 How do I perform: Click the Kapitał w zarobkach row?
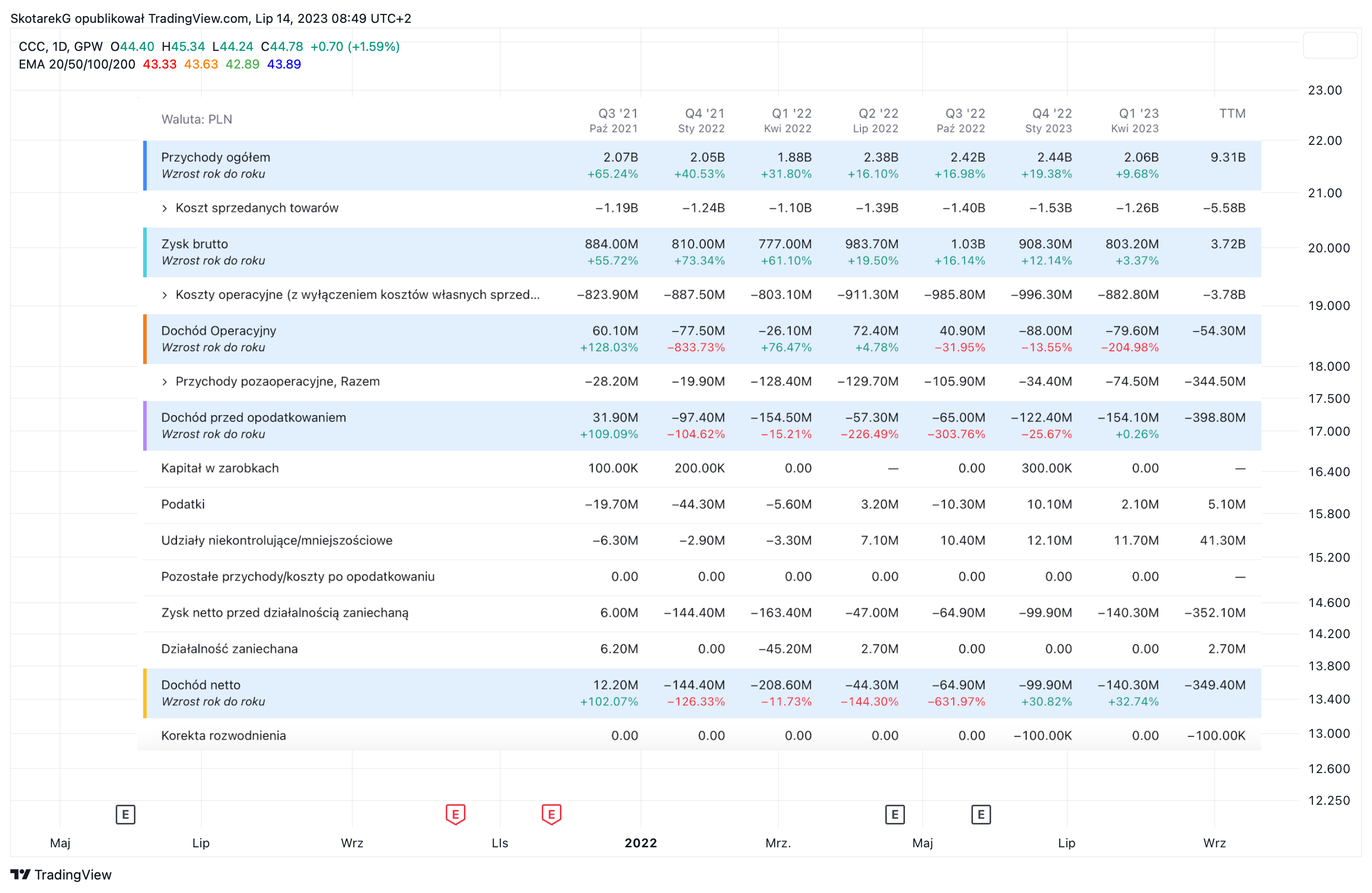click(x=702, y=468)
